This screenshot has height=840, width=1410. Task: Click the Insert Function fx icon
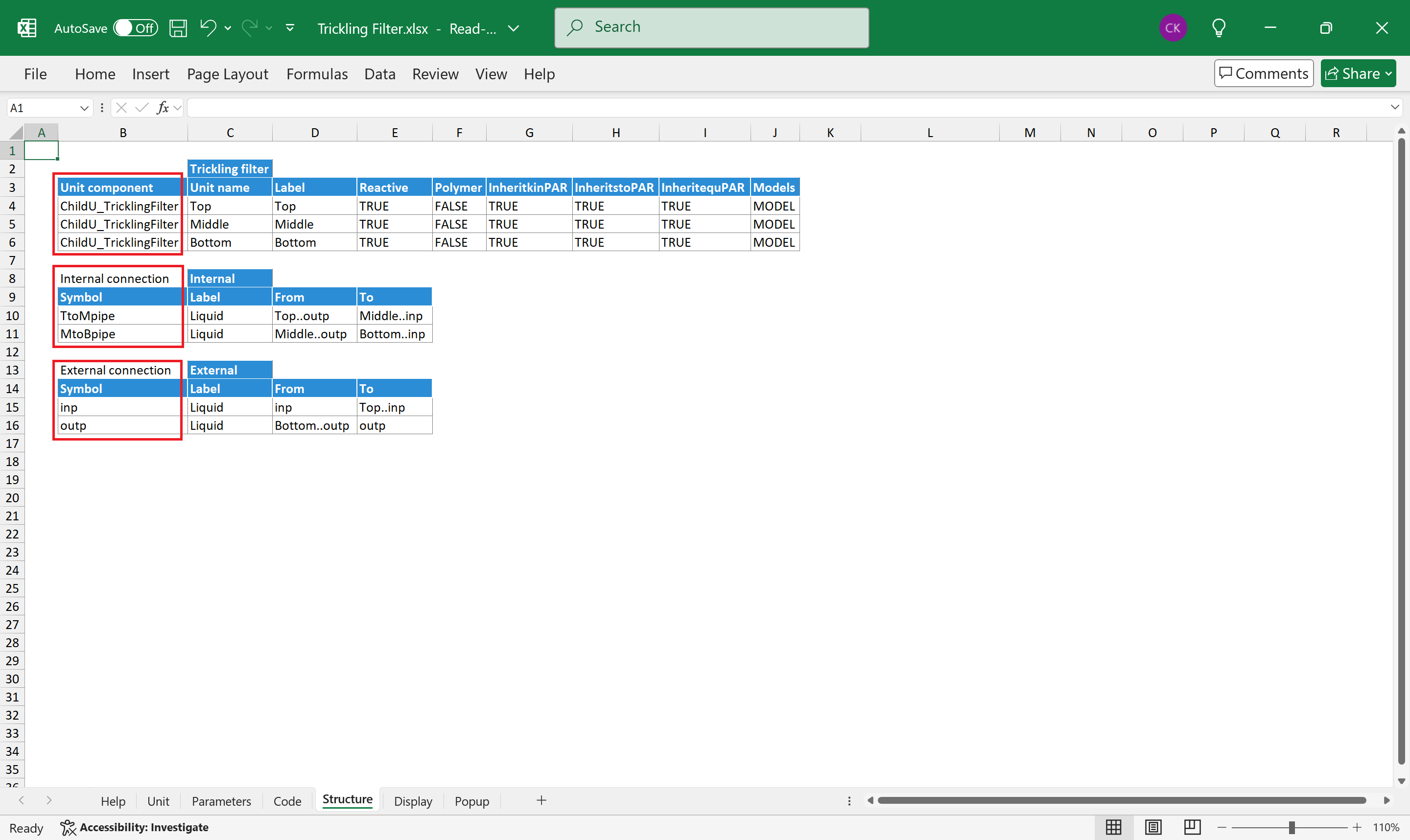(x=163, y=108)
